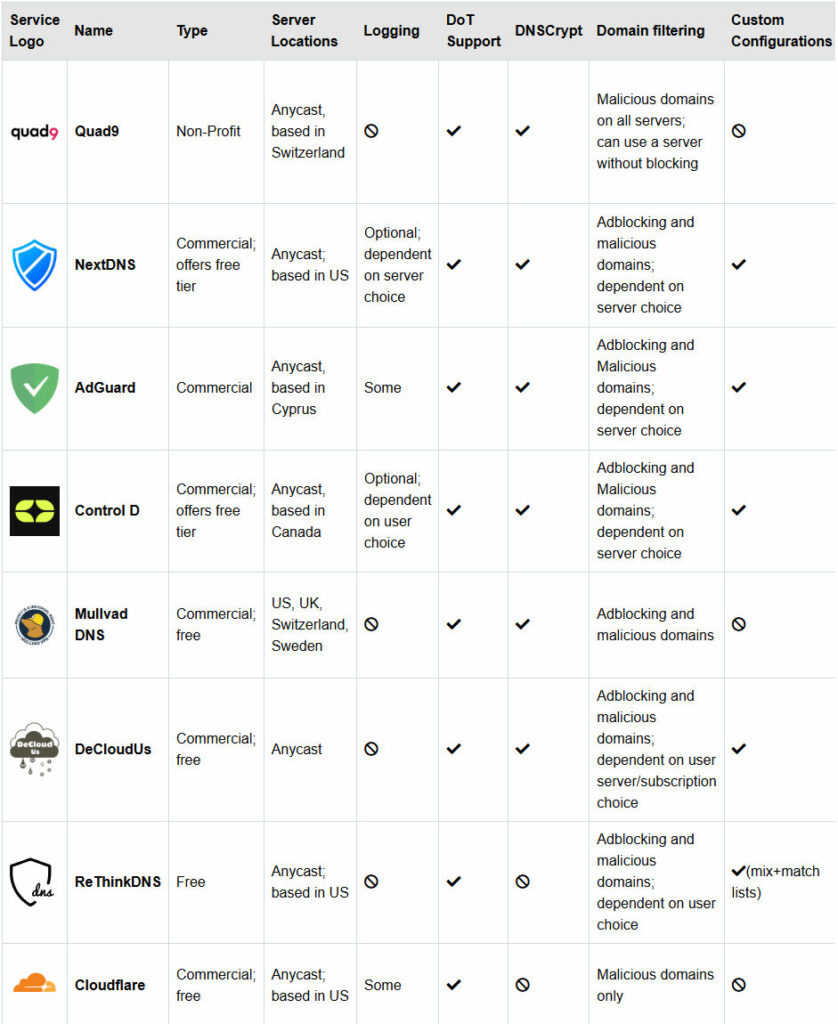Screen dimensions: 838x1024
Task: Click the AdGuard green shield logo
Action: 35,388
